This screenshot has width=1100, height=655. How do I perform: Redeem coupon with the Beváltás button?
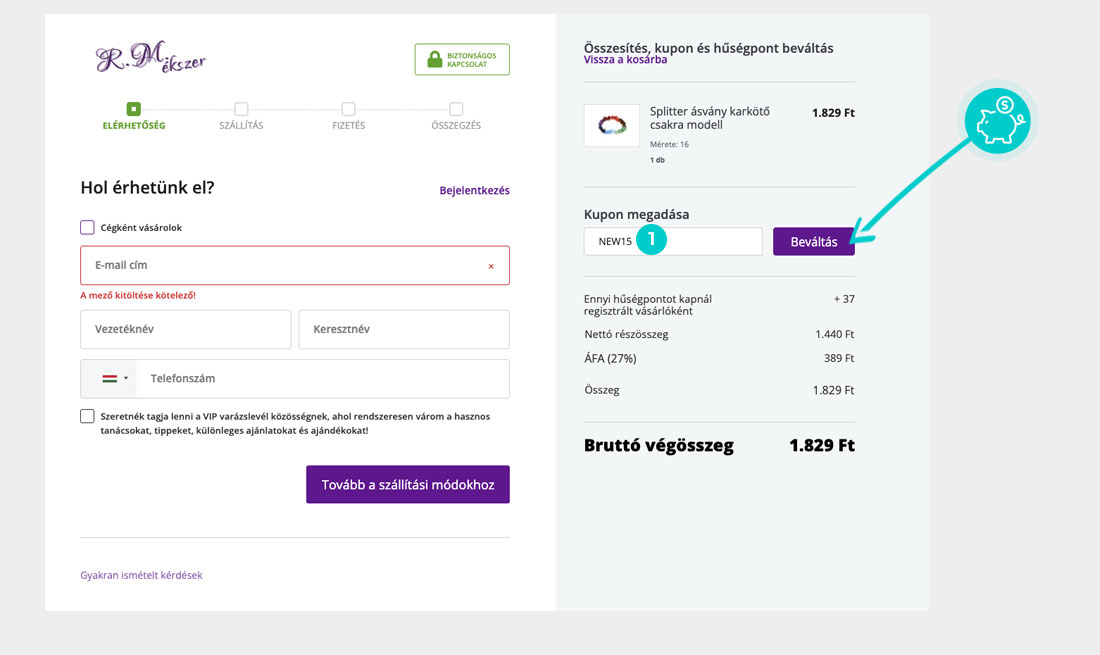tap(813, 242)
